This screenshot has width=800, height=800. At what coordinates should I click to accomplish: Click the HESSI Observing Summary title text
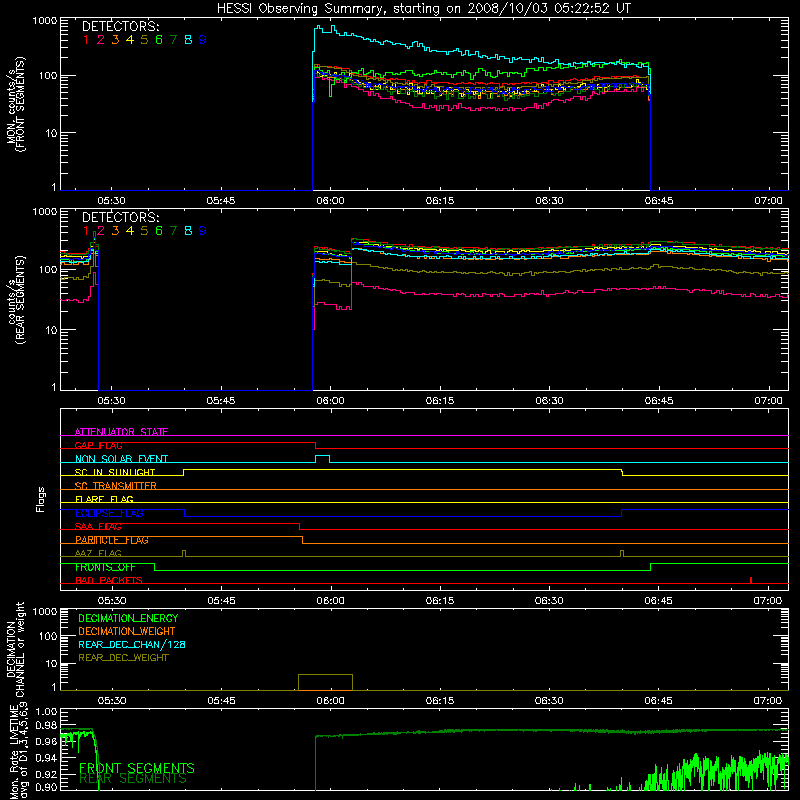click(x=423, y=9)
